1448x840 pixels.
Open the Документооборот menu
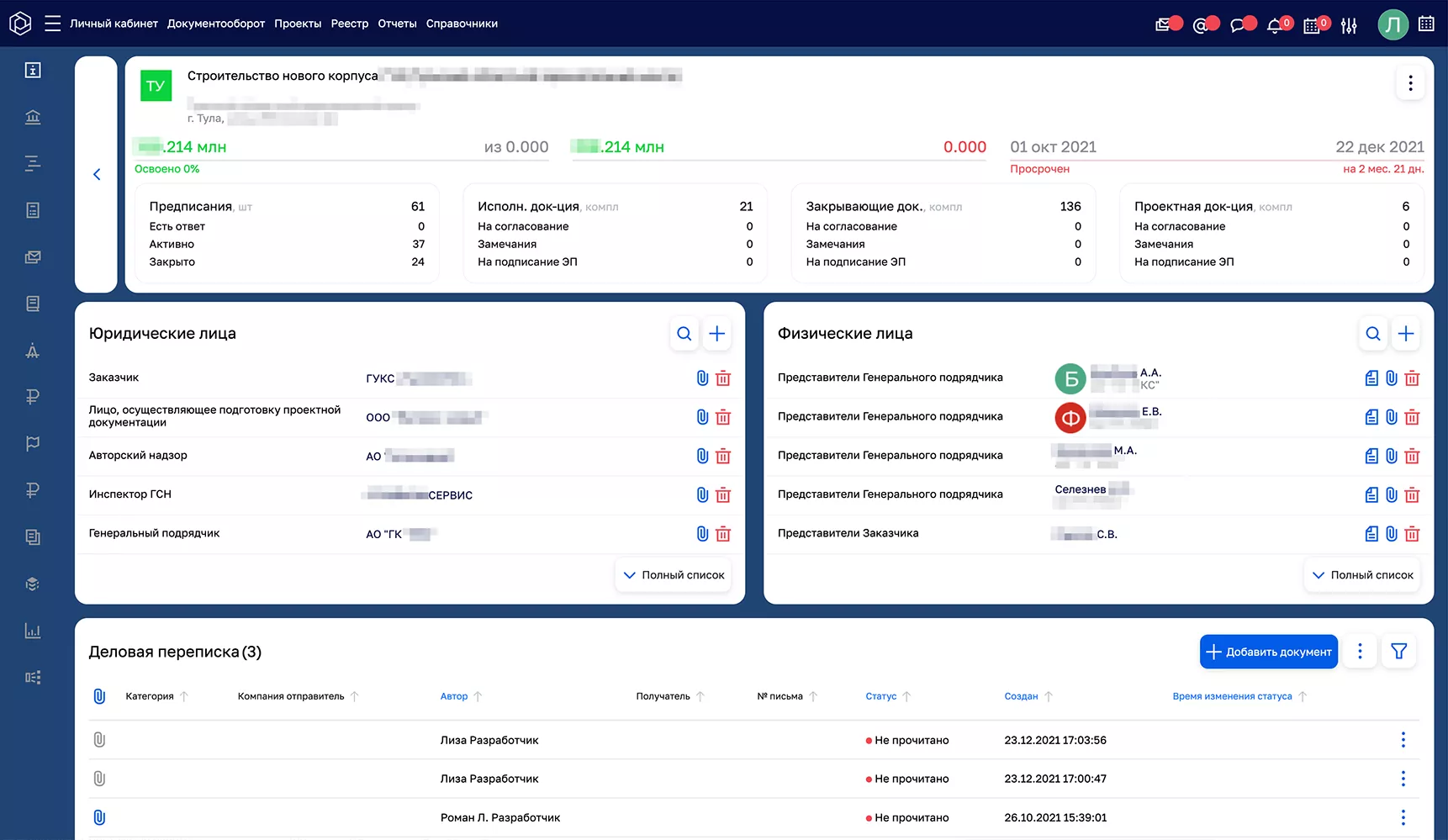(216, 24)
